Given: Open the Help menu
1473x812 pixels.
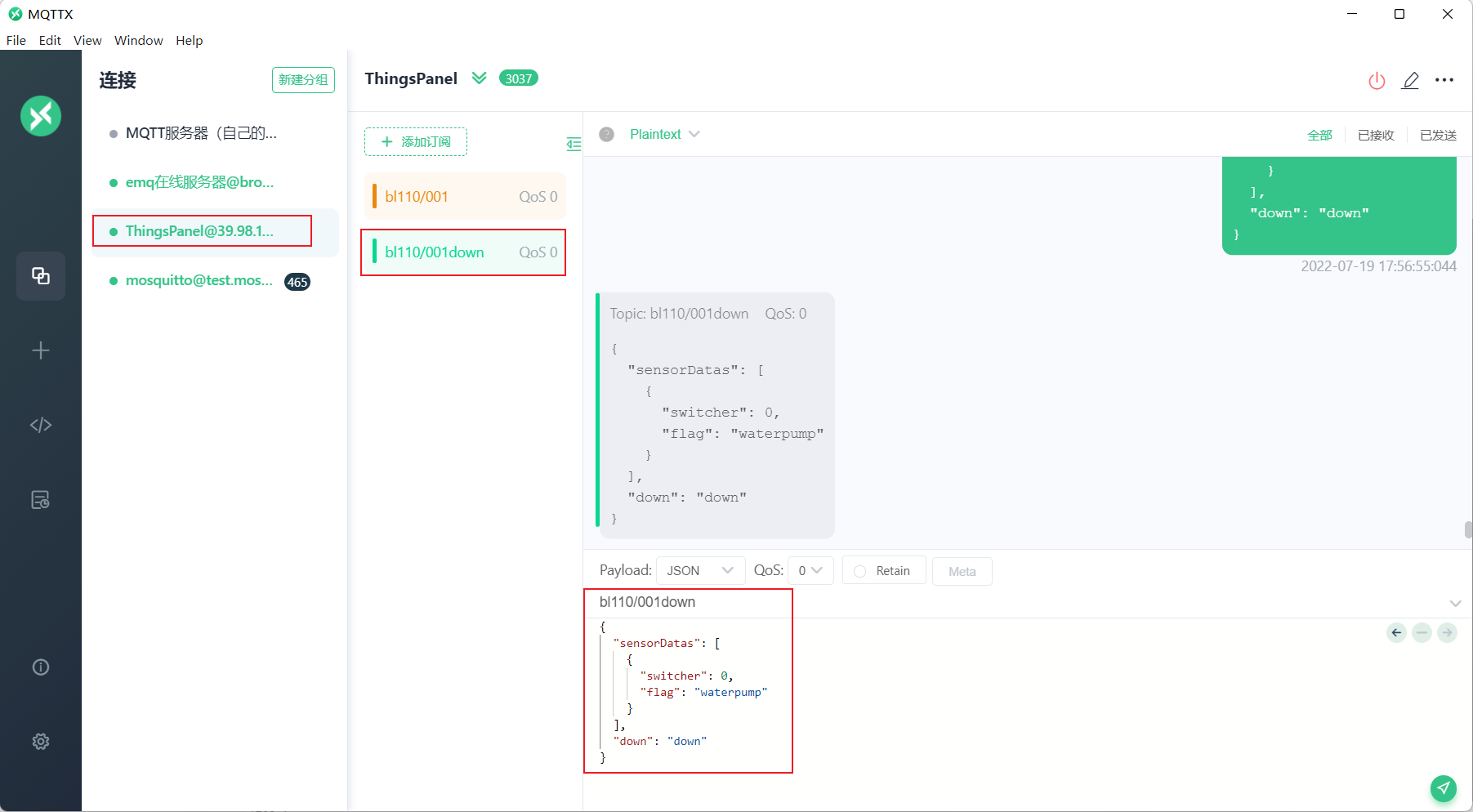Looking at the screenshot, I should point(189,40).
